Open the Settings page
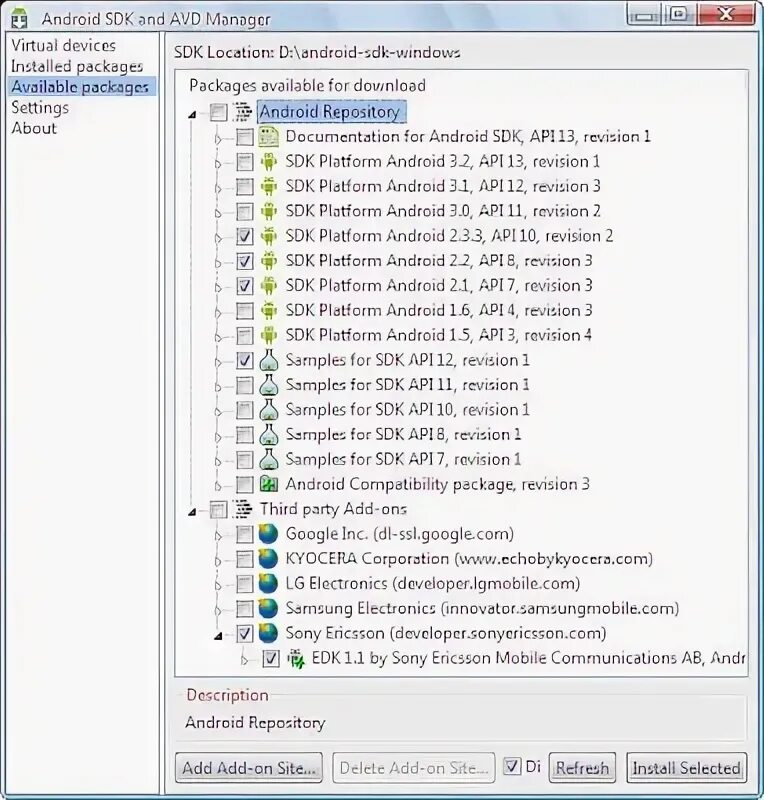 [40, 108]
